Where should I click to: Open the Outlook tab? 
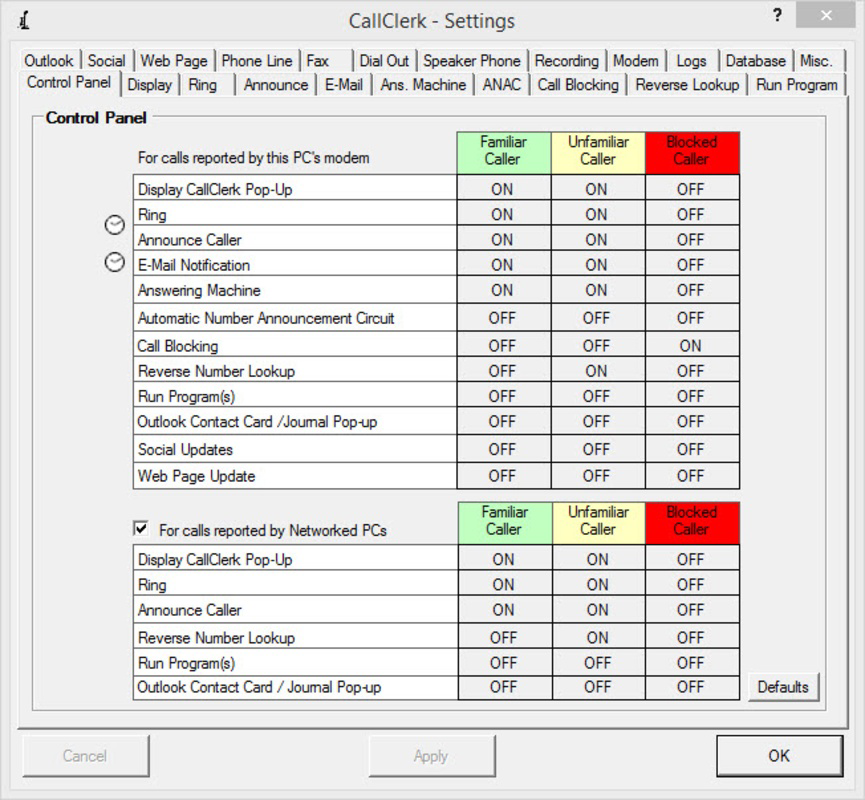coord(49,61)
